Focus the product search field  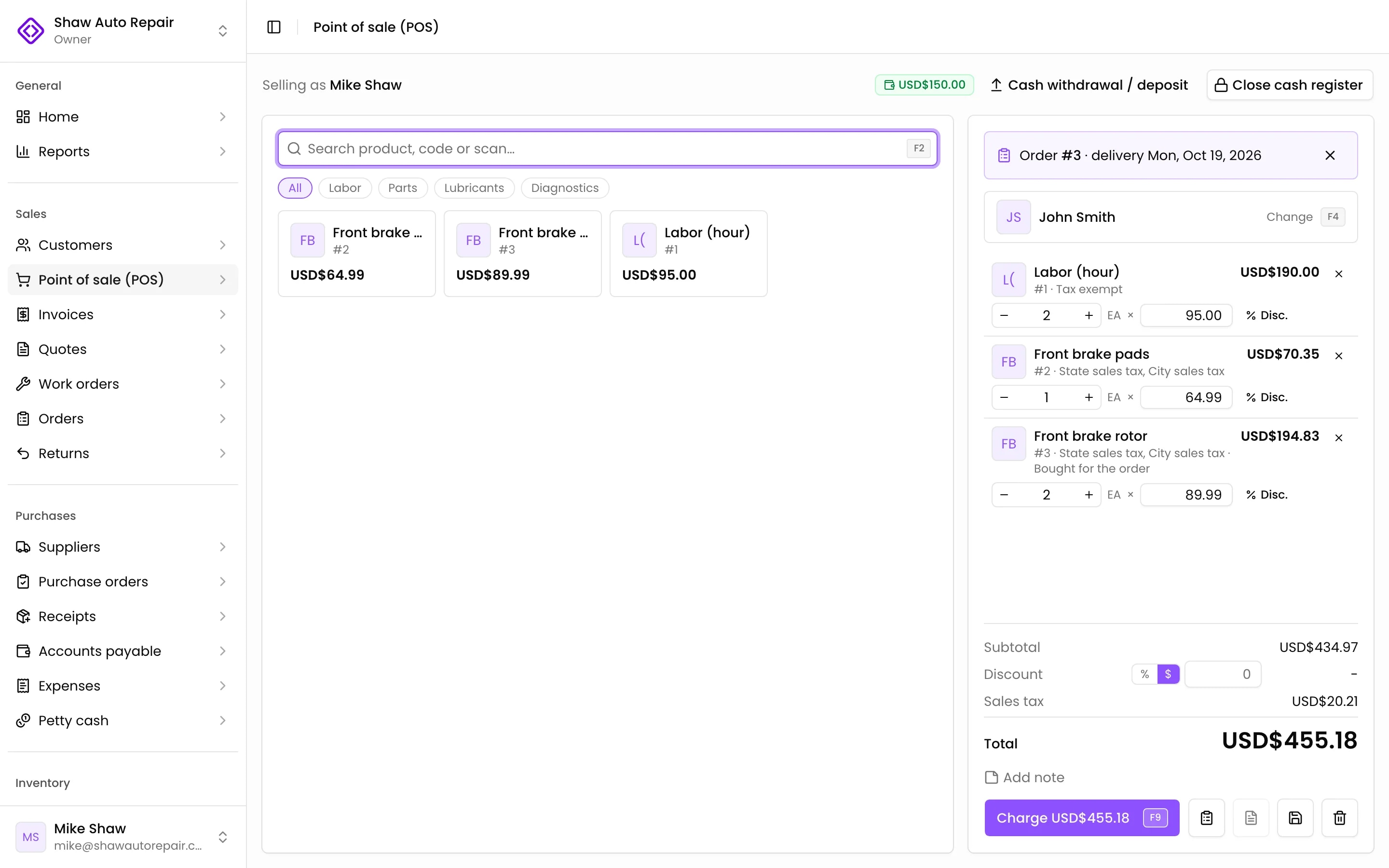607,149
